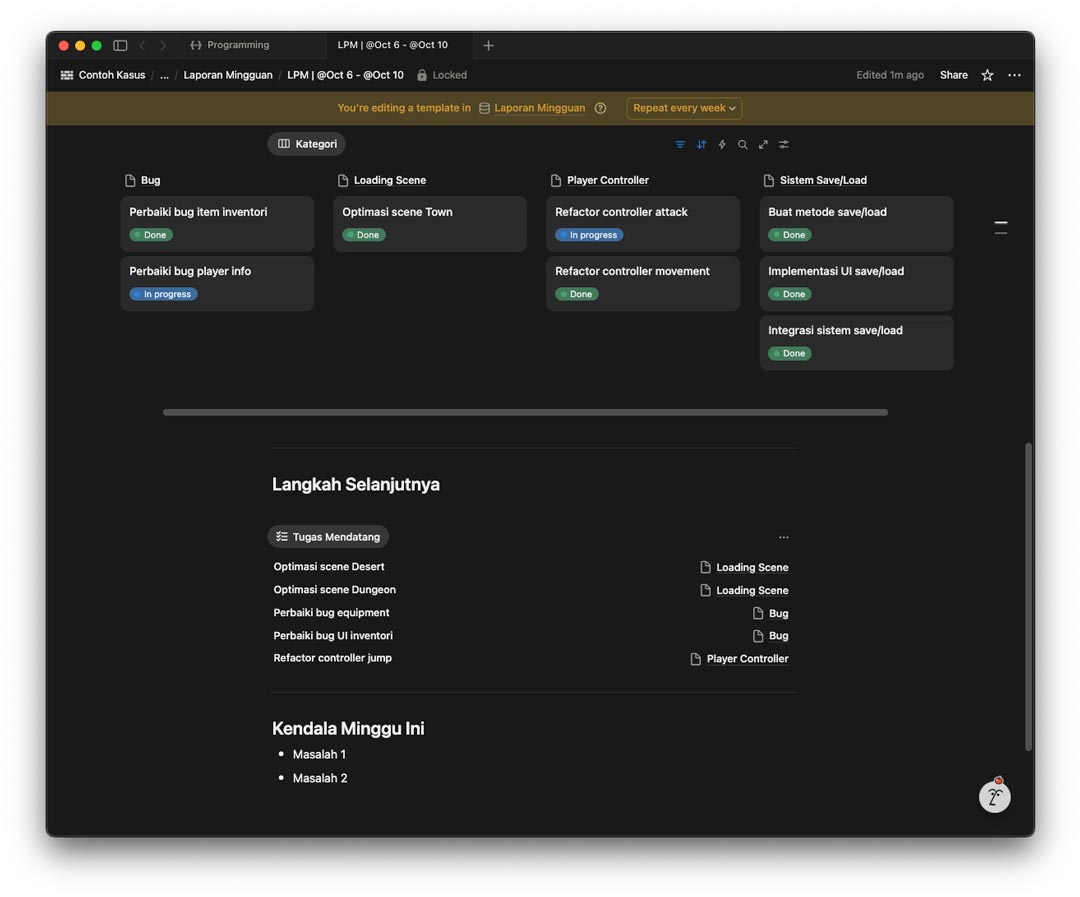Viewport: 1080px width, 897px height.
Task: Open the sort options icon
Action: tap(701, 144)
